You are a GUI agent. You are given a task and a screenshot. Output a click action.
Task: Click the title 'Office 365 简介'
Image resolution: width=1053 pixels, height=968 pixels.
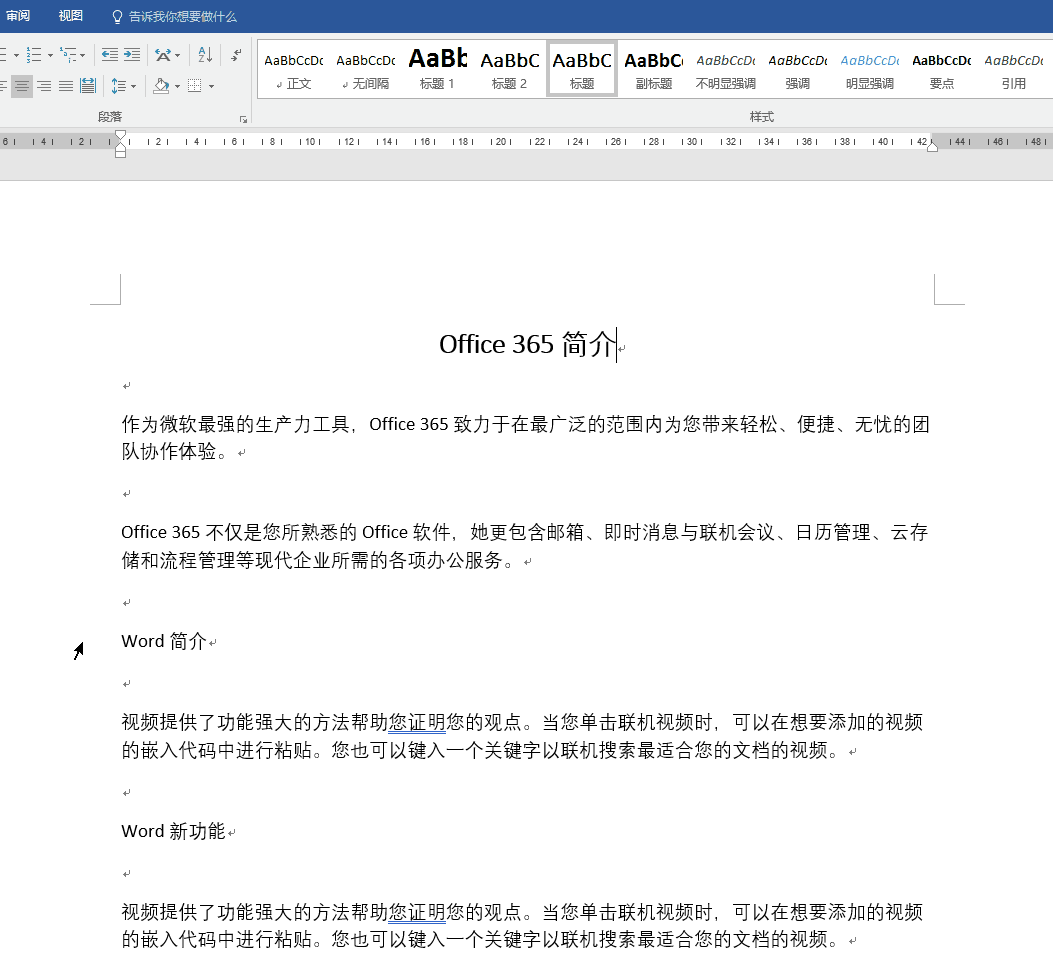527,344
